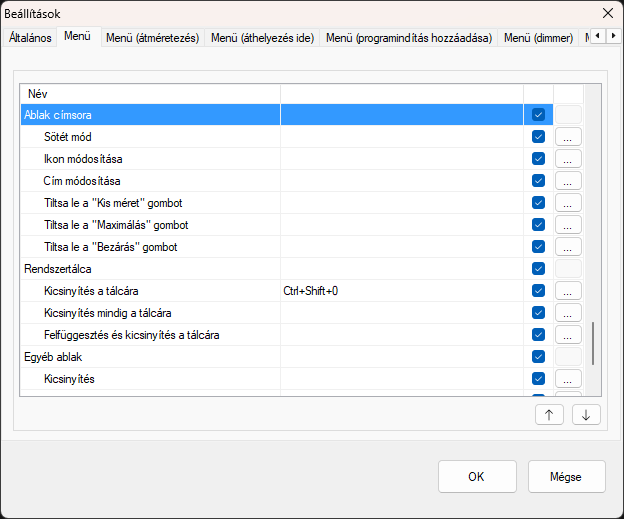This screenshot has width=624, height=519.
Task: Select the Menü tab
Action: tap(77, 36)
